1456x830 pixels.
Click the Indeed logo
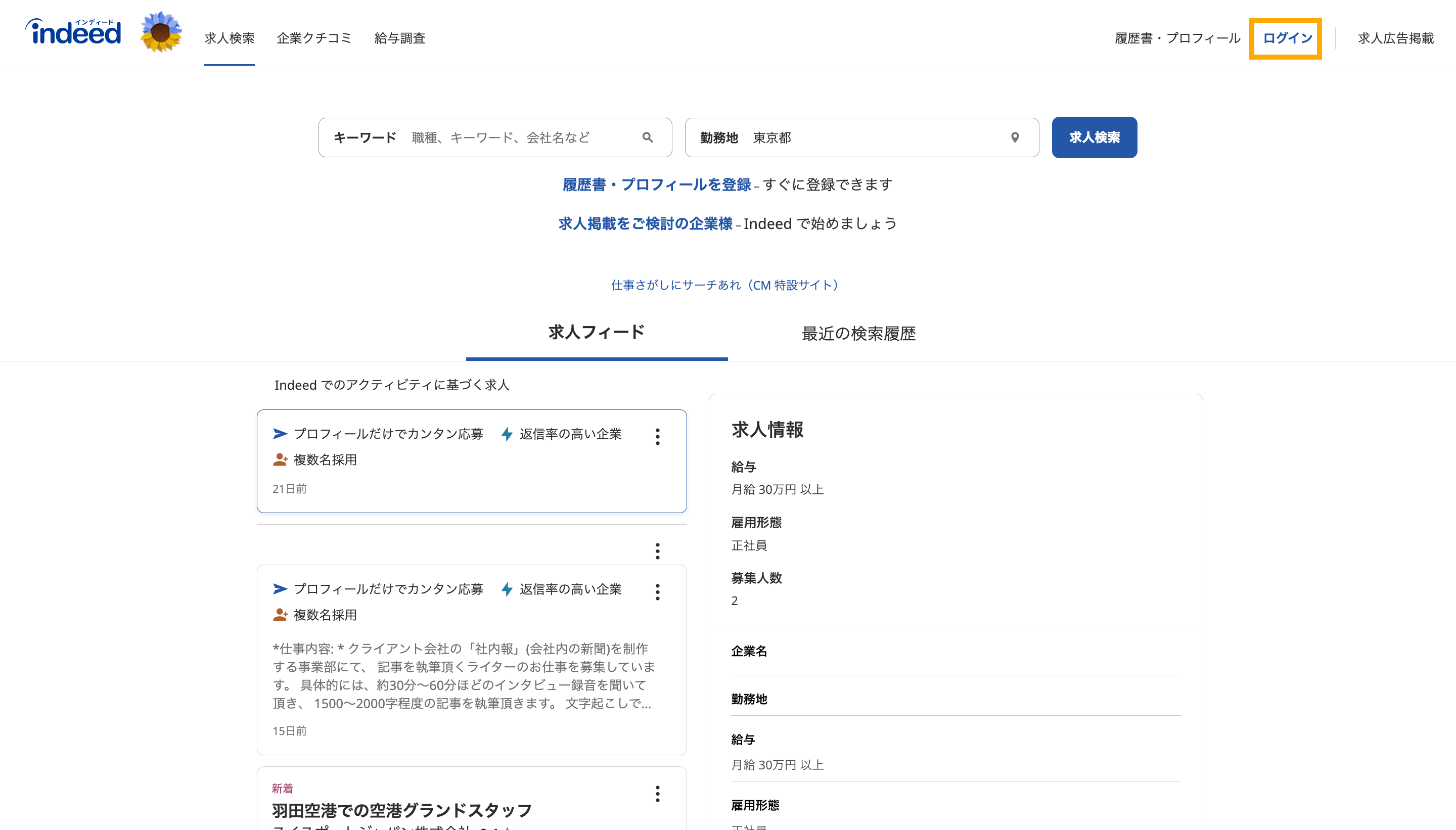73,32
